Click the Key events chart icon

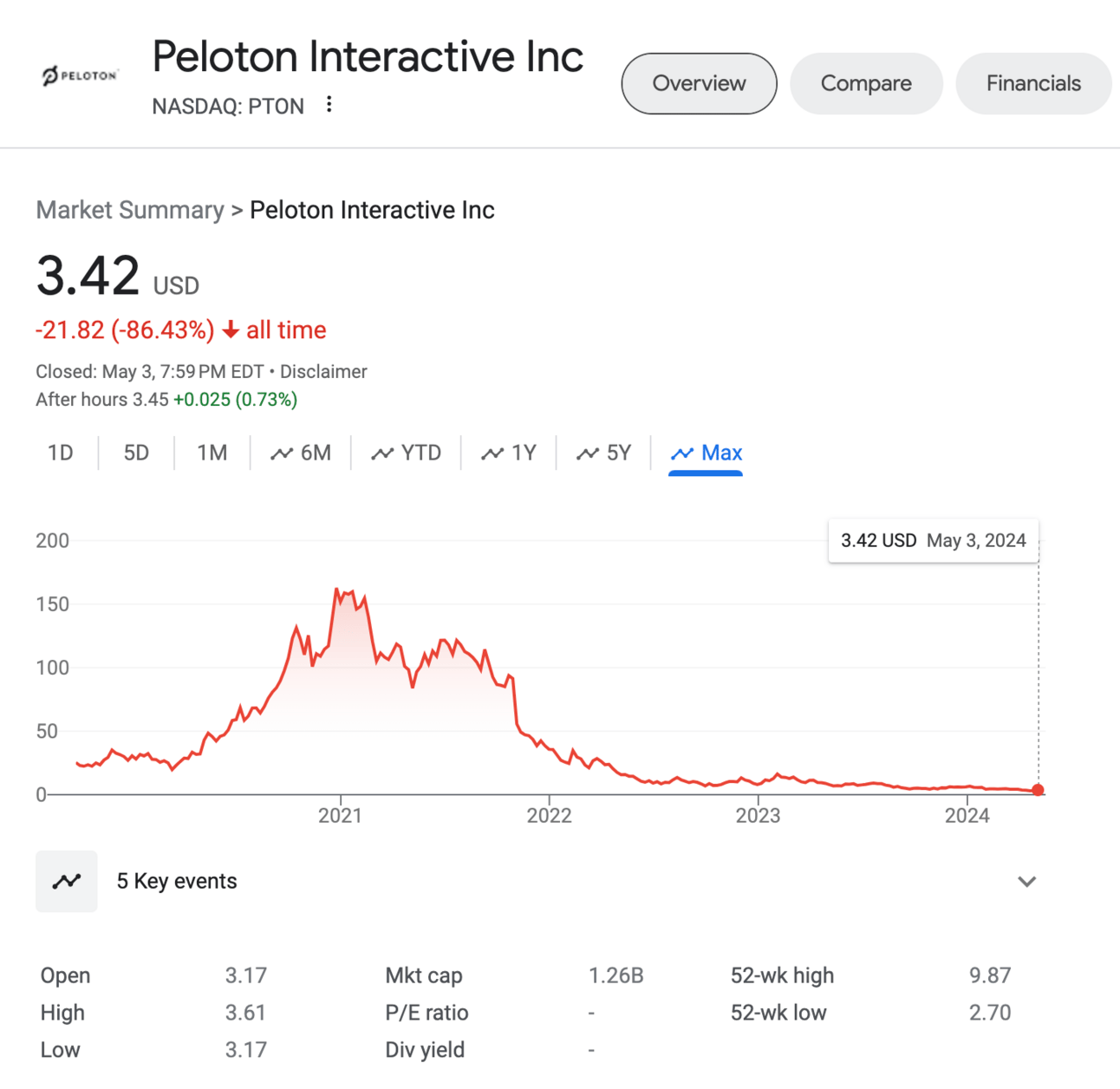click(x=67, y=882)
